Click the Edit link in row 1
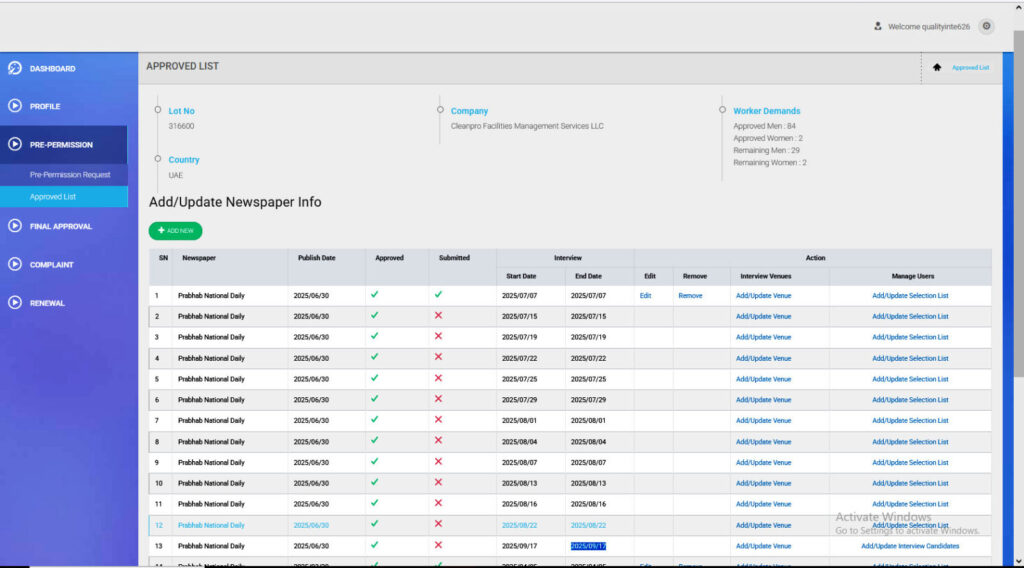This screenshot has height=568, width=1024. [x=646, y=296]
